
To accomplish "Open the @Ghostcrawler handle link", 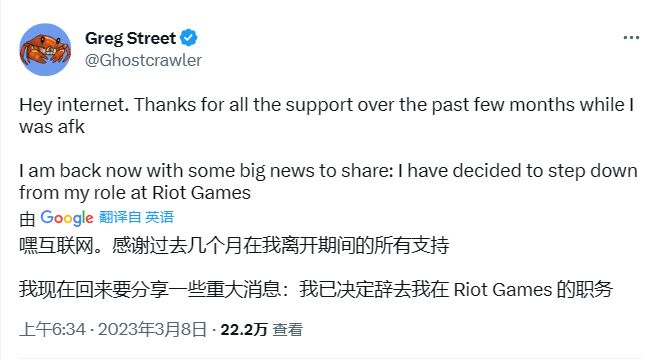I will pyautogui.click(x=143, y=60).
